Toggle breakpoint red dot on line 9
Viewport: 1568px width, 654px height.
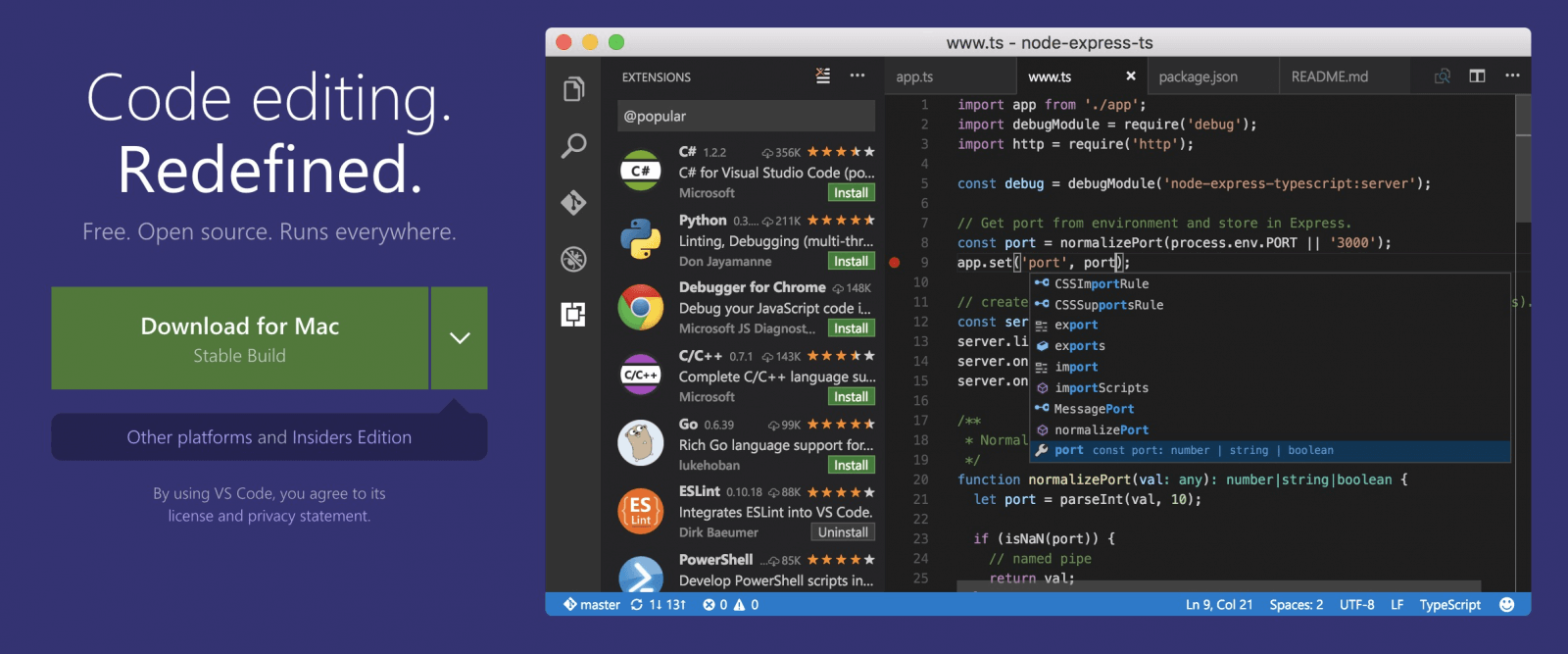tap(894, 262)
